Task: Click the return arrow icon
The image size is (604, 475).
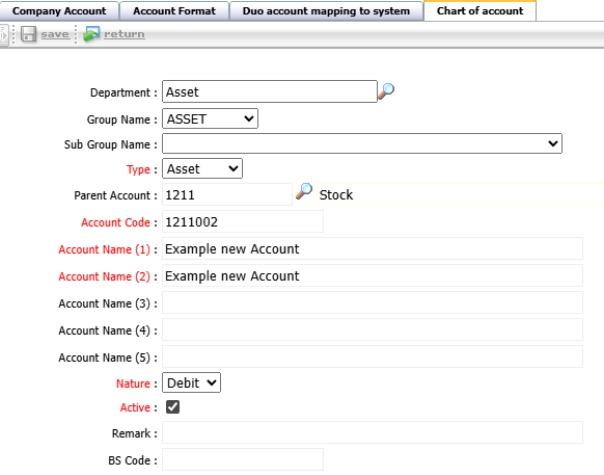Action: coord(92,35)
